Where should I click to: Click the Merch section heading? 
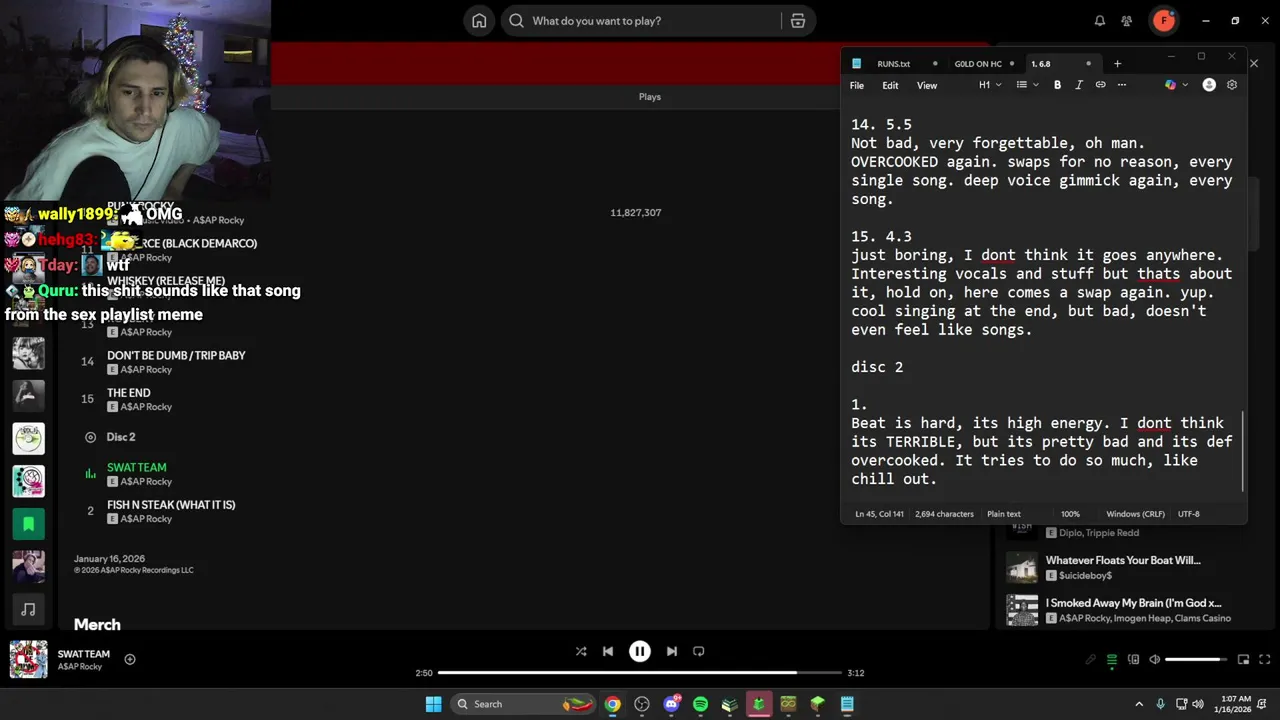coord(97,624)
